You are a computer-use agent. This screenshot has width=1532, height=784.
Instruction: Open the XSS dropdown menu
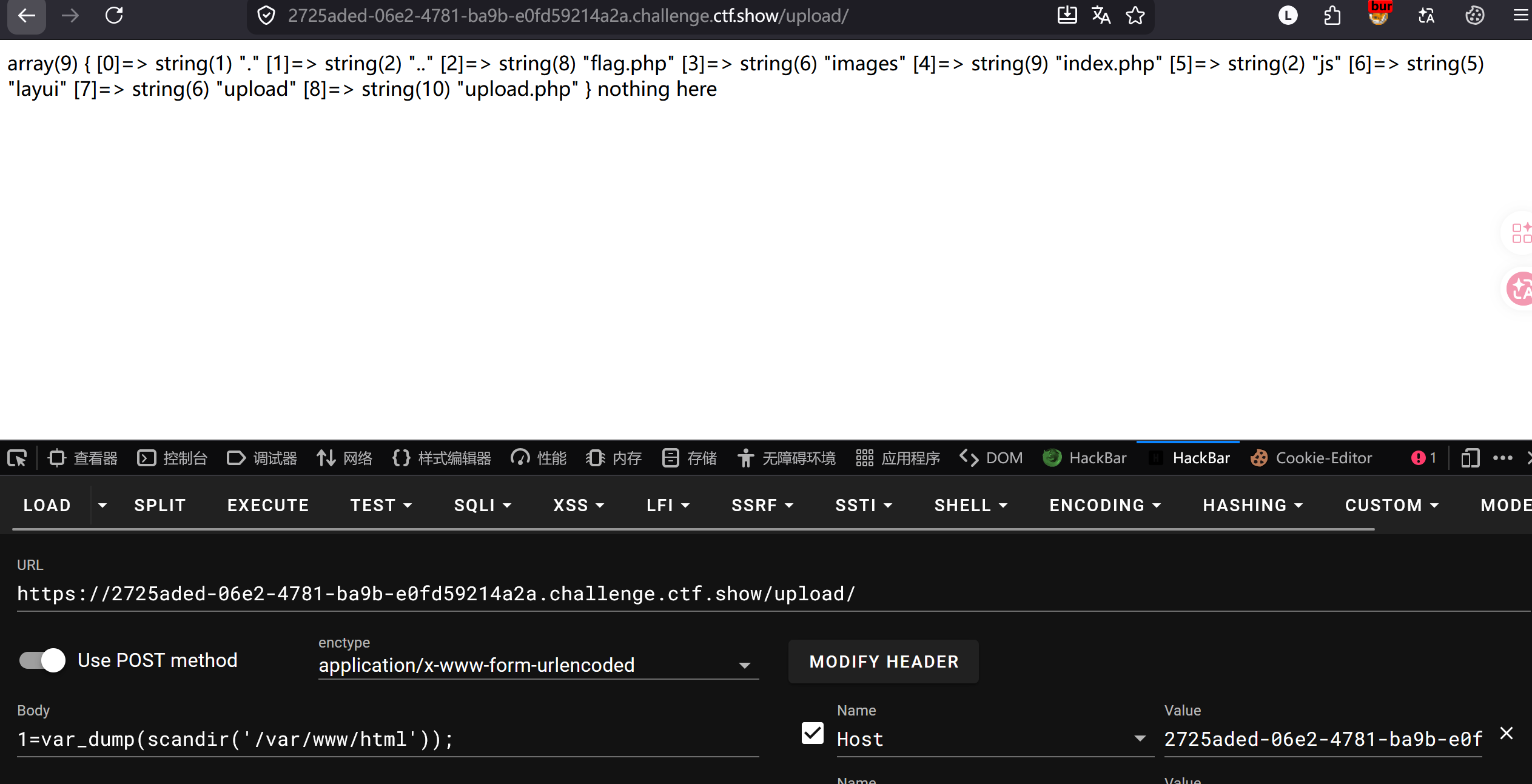click(579, 505)
